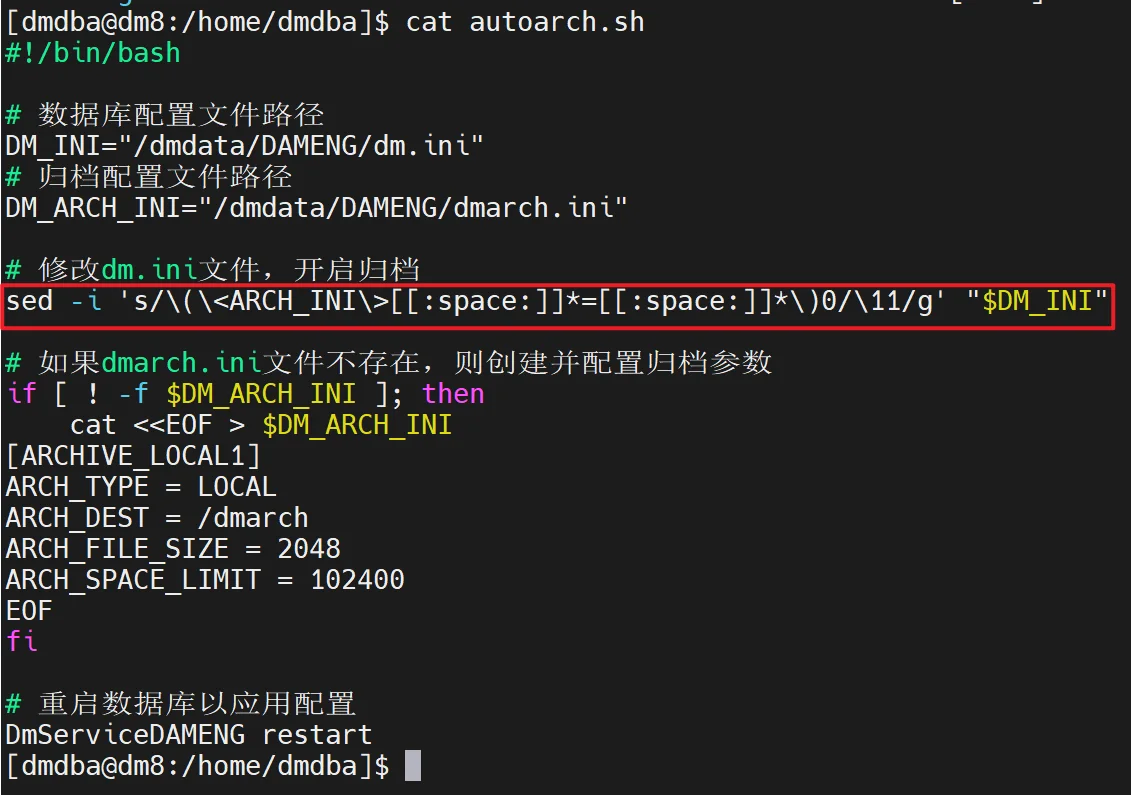
Task: Click the 'cat autoarch.sh' command text
Action: pyautogui.click(x=525, y=22)
